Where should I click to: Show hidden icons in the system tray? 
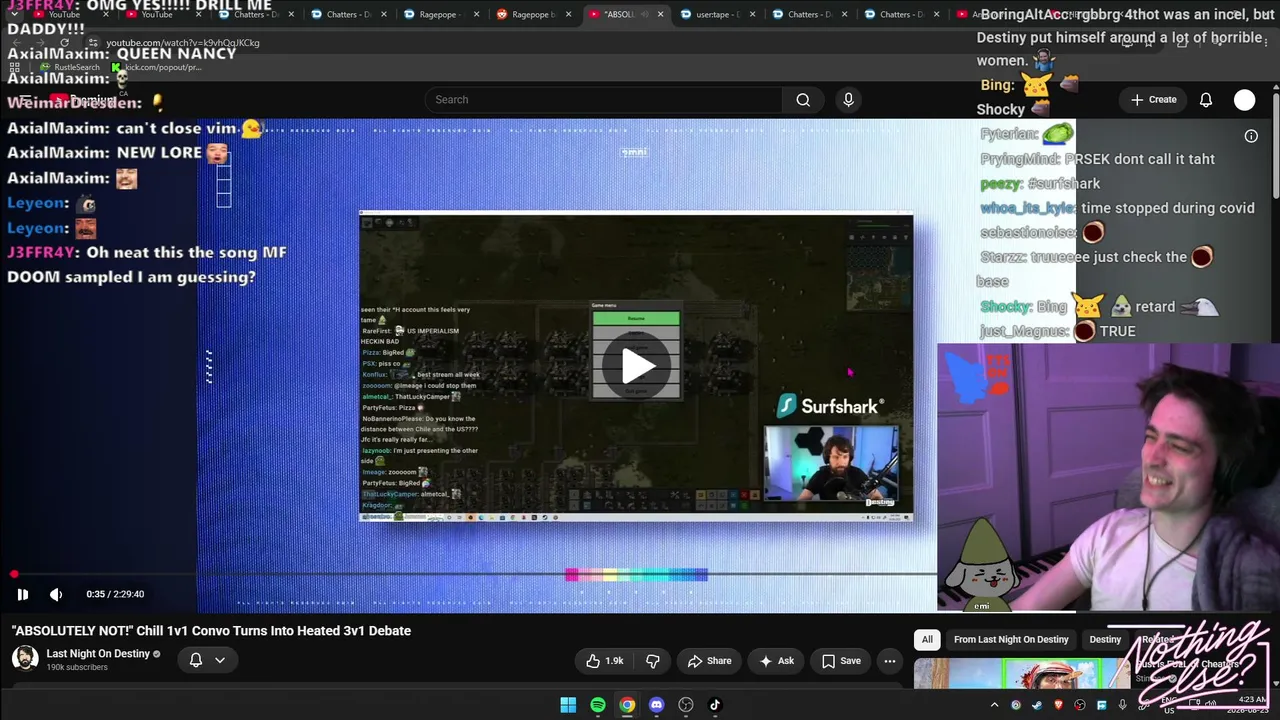tap(994, 705)
